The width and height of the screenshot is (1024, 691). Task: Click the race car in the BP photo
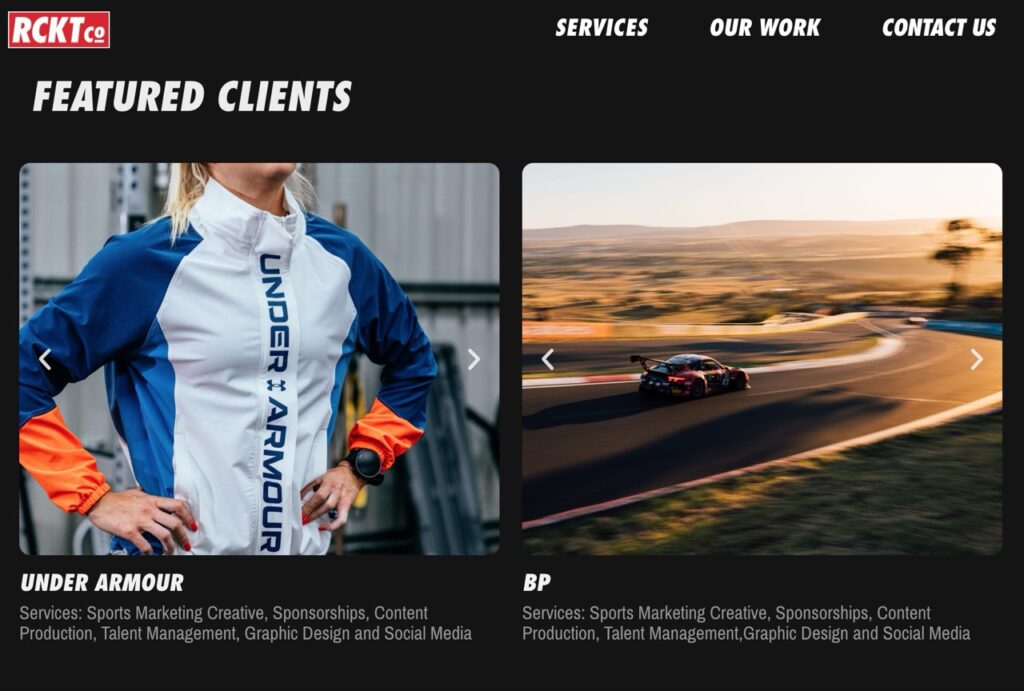(690, 376)
